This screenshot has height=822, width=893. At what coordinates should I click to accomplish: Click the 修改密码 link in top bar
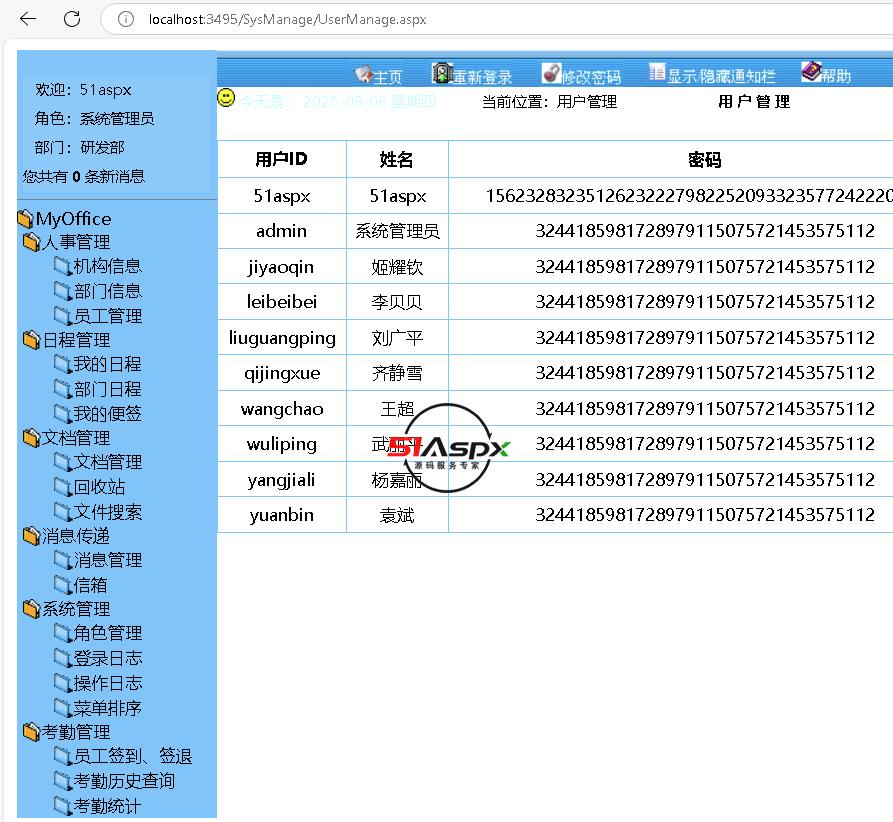[590, 77]
